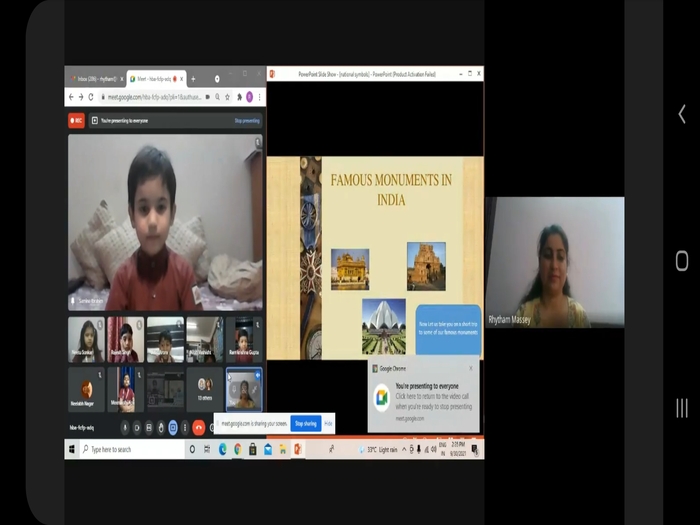Image resolution: width=700 pixels, height=525 pixels.
Task: Open Chrome three-dot menu
Action: (259, 97)
